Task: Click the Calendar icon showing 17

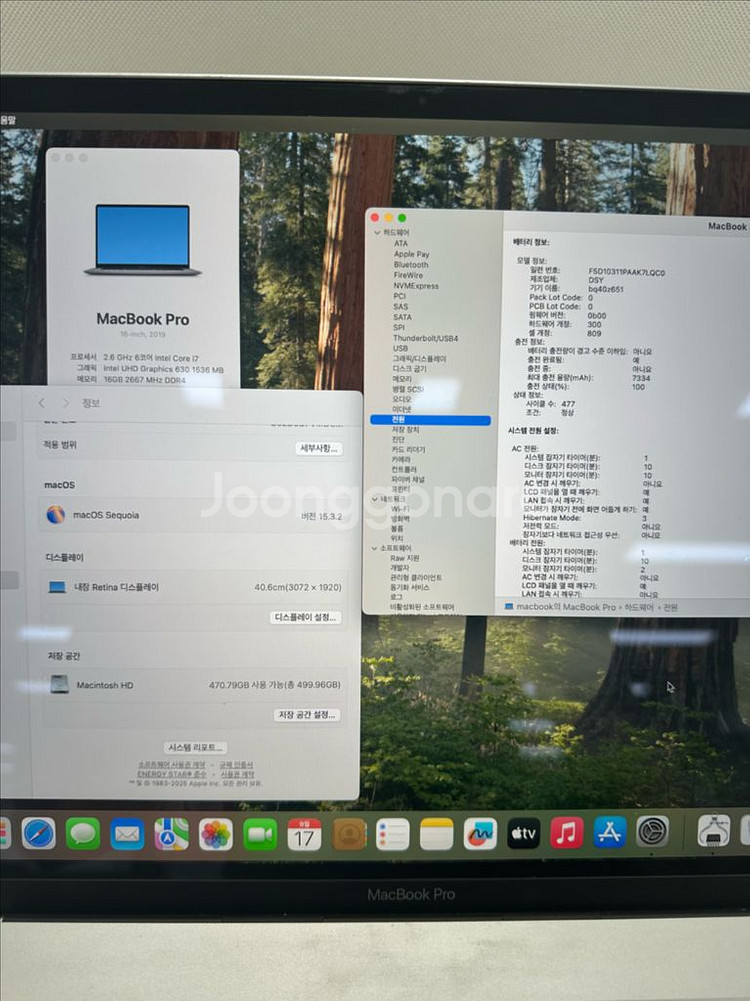Action: click(x=304, y=833)
